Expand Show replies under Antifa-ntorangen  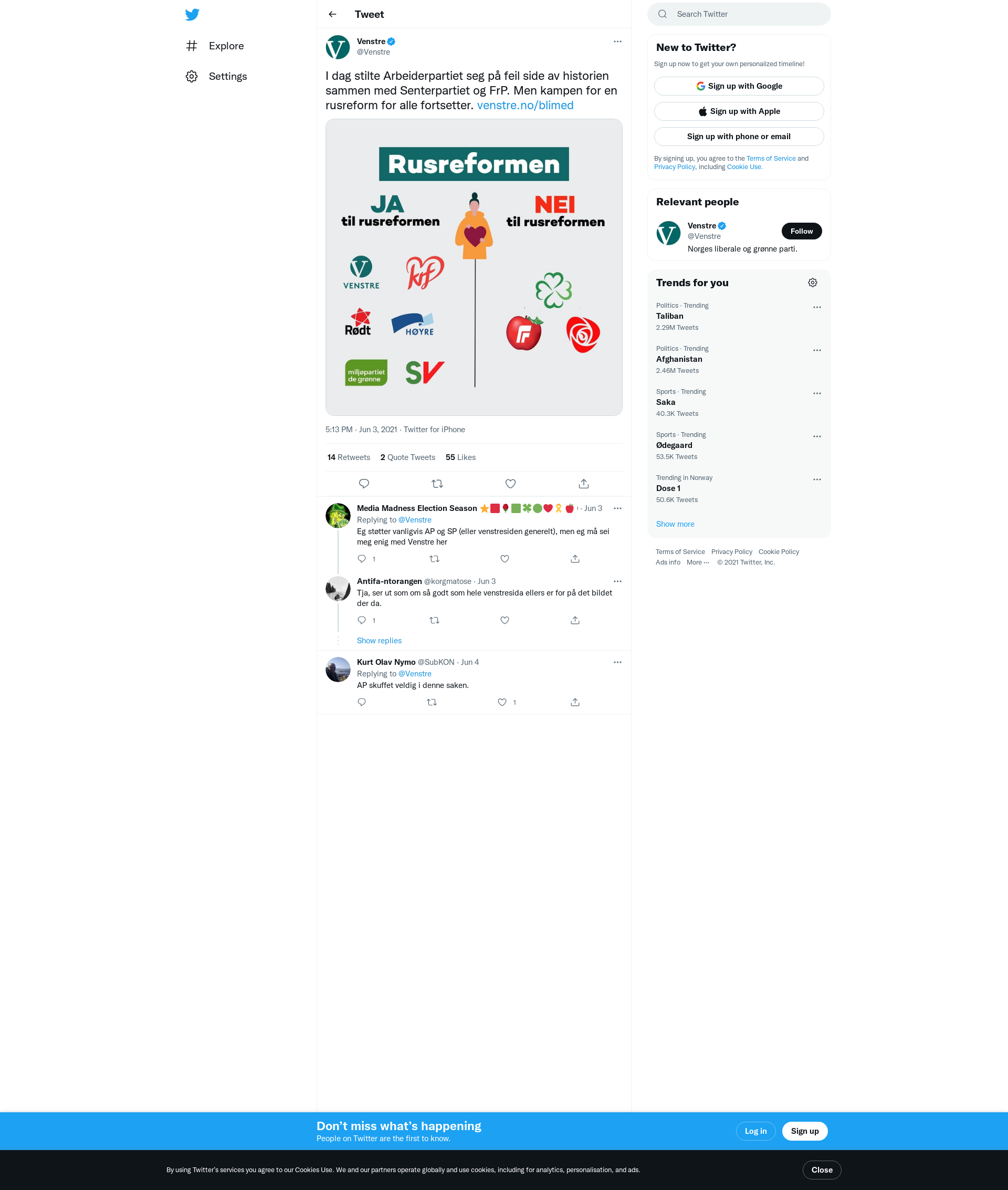[x=379, y=641]
